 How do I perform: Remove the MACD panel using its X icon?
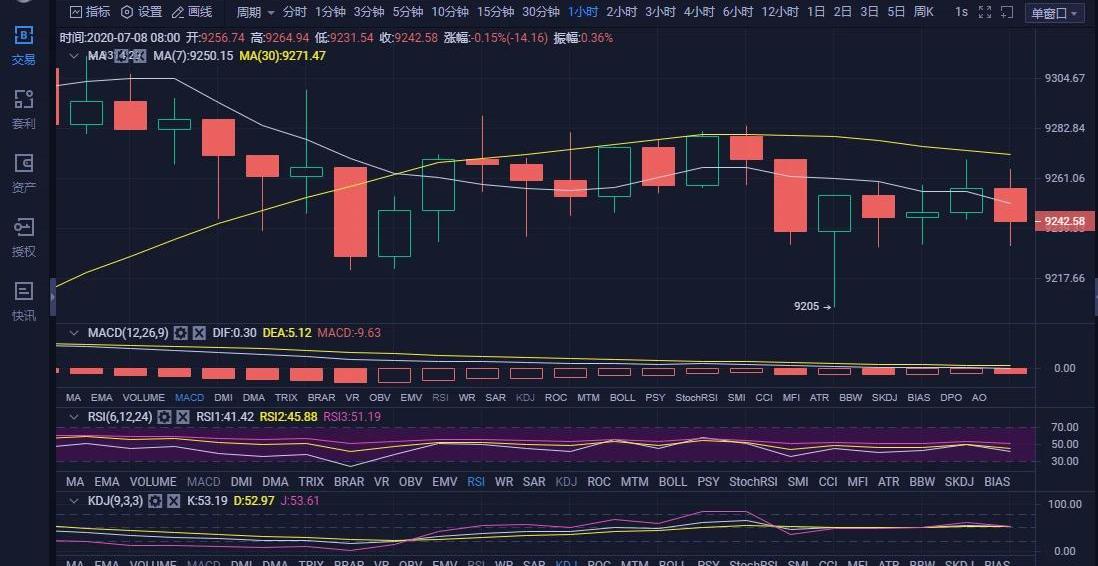pos(199,333)
